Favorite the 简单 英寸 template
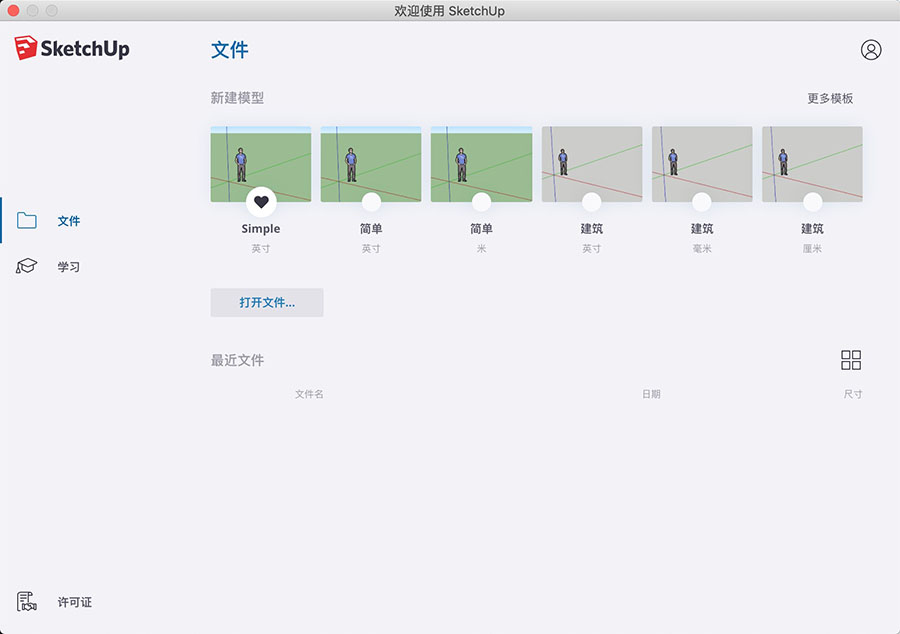The width and height of the screenshot is (900, 634). (371, 202)
